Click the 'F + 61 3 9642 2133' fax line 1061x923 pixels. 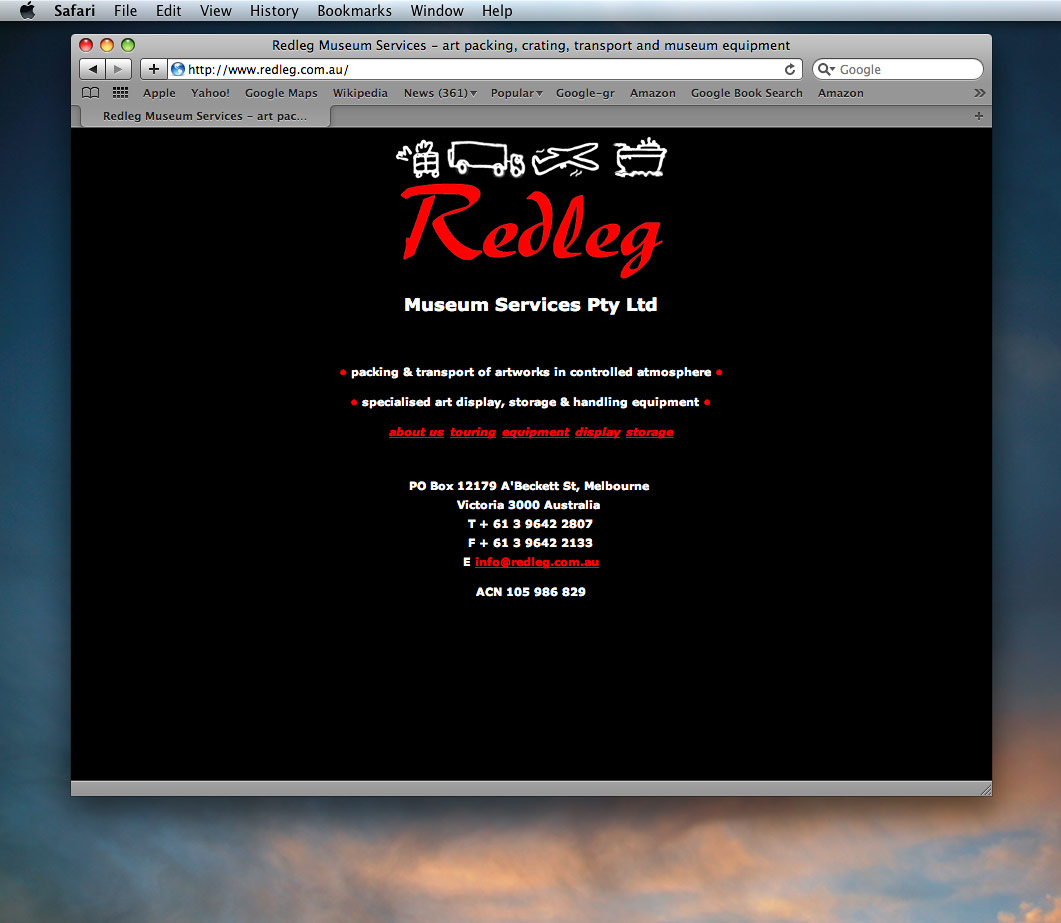pyautogui.click(x=530, y=543)
